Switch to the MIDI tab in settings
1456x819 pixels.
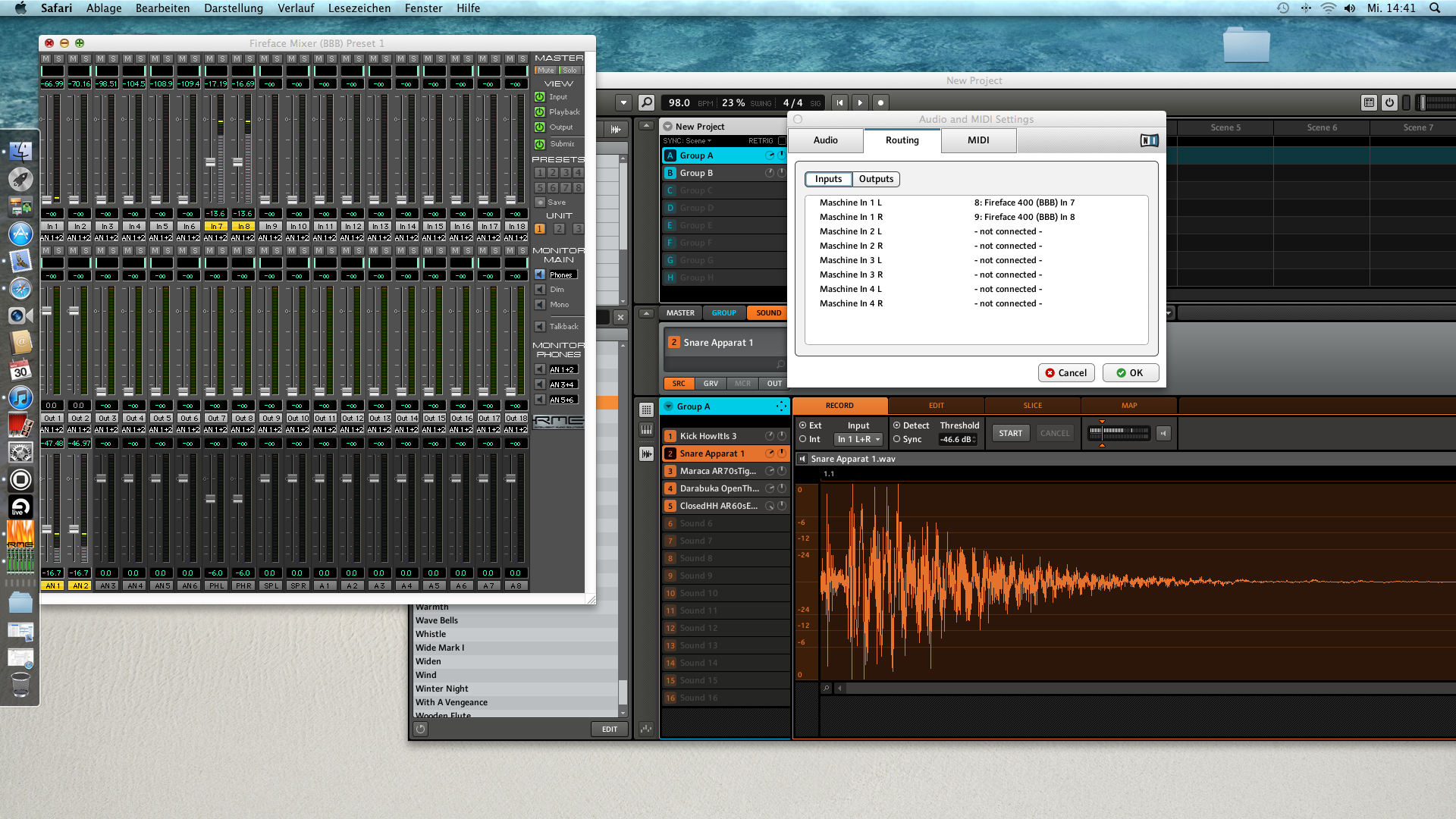tap(978, 140)
